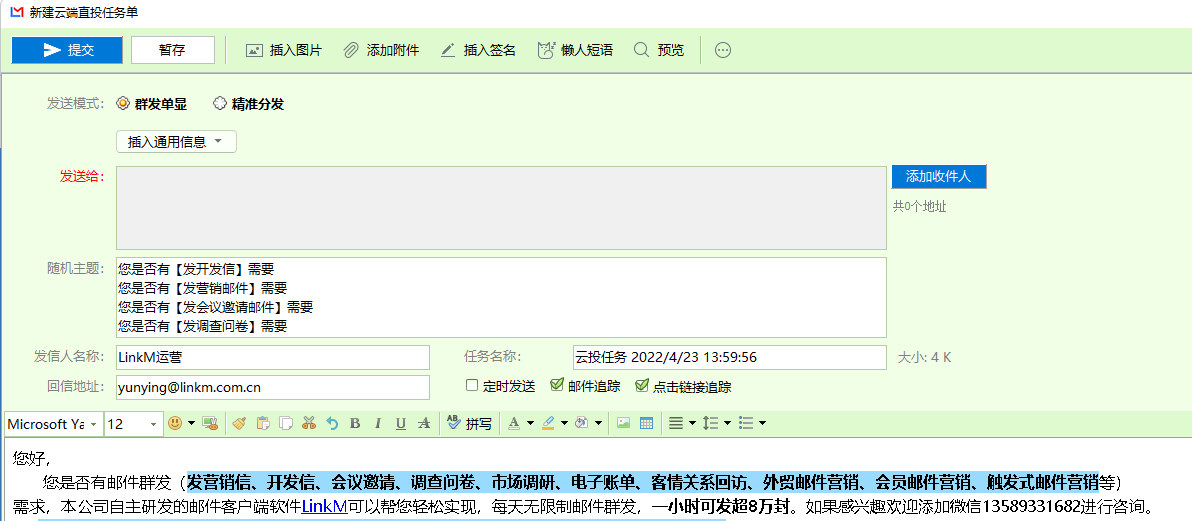Click 添加收件人 add recipients button
Screen dimensions: 1192x521
point(939,176)
